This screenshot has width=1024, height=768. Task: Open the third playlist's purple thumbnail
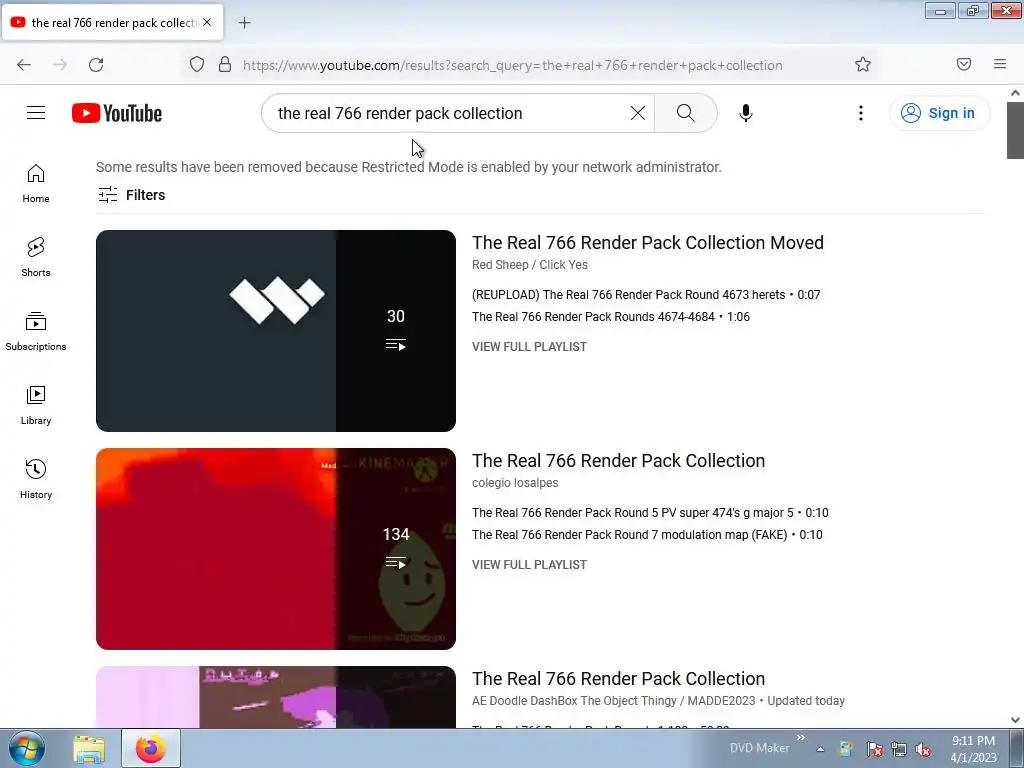(276, 697)
